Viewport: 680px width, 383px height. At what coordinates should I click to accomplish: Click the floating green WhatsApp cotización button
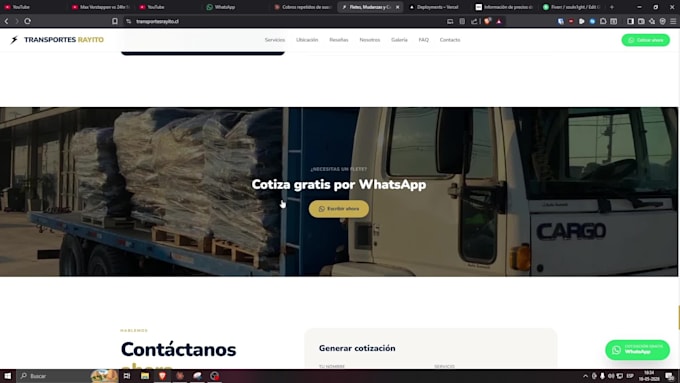[x=638, y=350]
